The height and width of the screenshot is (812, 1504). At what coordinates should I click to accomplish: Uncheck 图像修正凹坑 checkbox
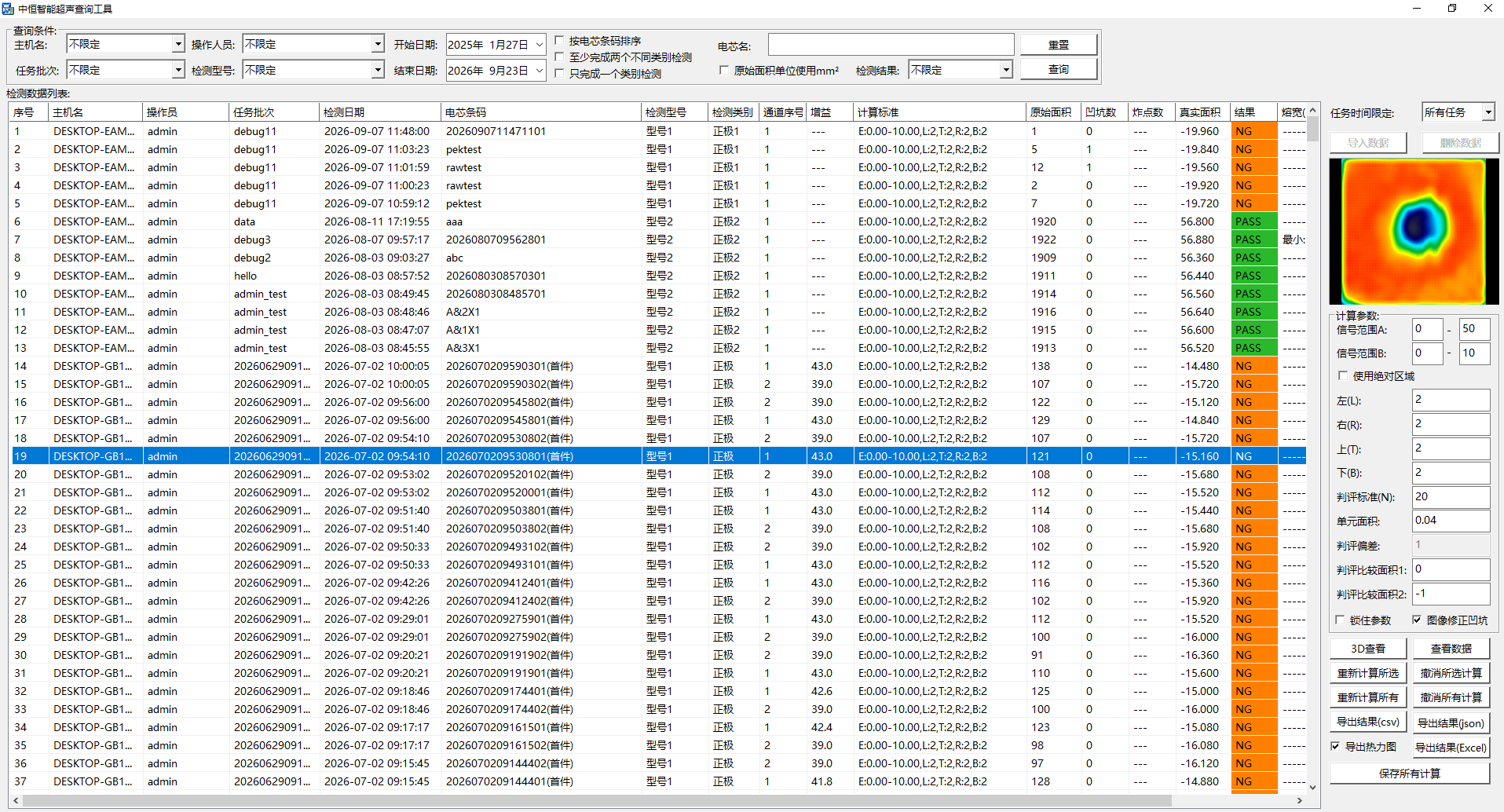coord(1417,620)
